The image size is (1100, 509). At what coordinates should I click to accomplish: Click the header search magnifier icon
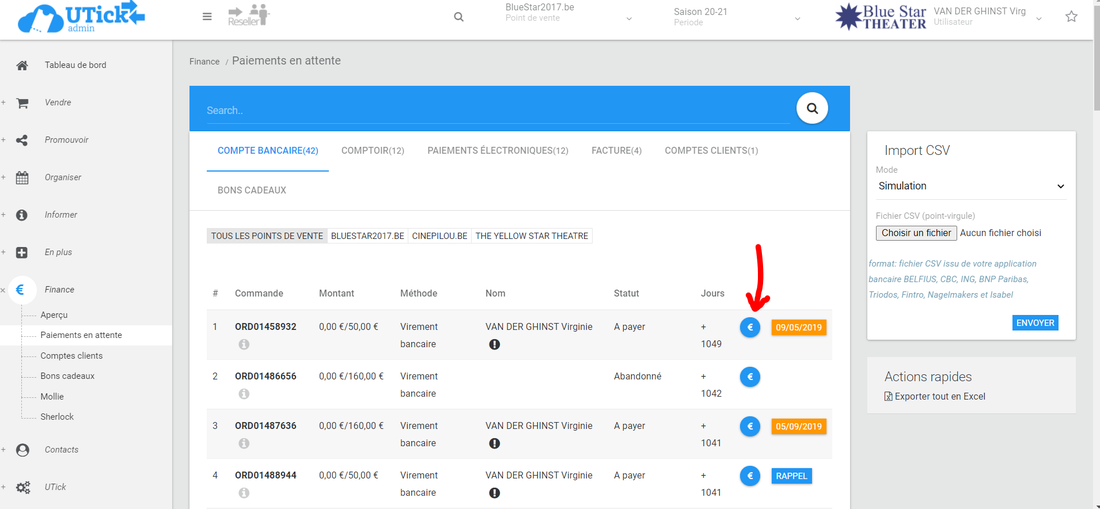(x=459, y=17)
